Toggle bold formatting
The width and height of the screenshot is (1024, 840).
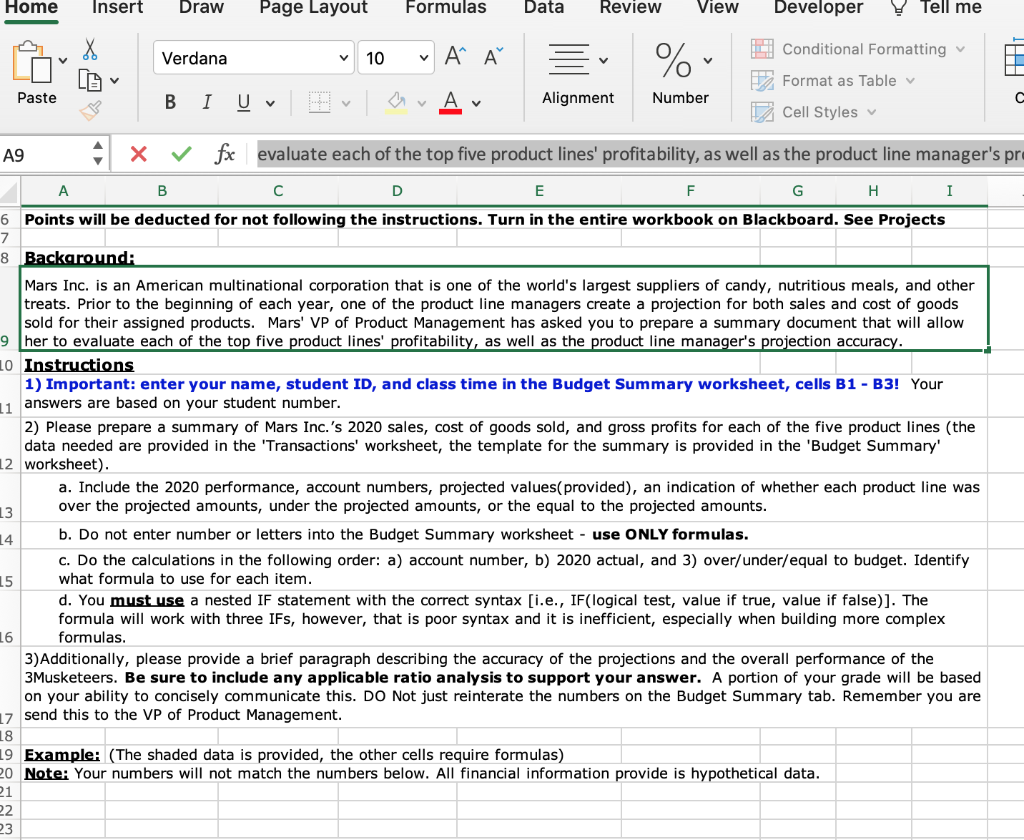click(170, 103)
